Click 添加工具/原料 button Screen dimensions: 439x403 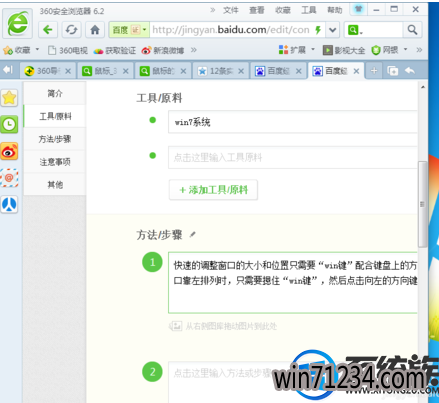point(213,190)
